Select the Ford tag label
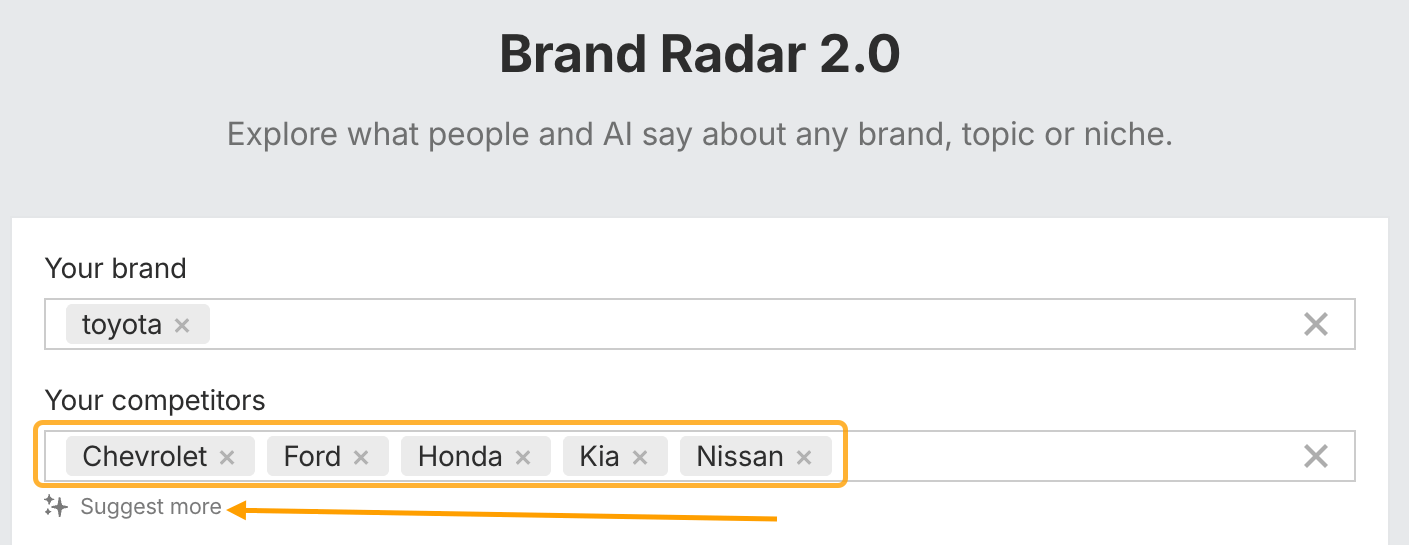 coord(312,457)
